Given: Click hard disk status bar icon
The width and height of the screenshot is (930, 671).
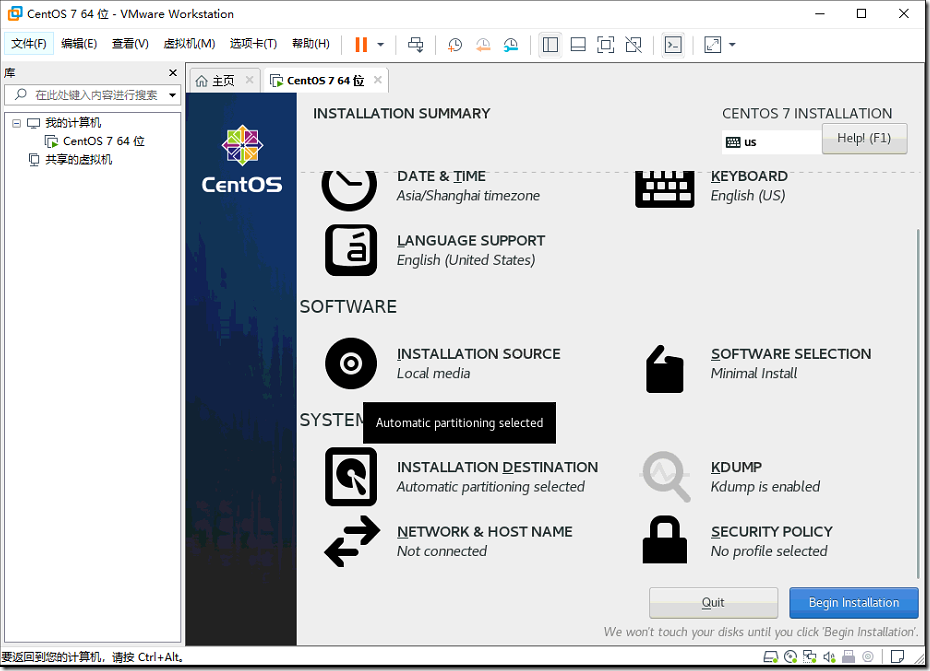Looking at the screenshot, I should (770, 657).
